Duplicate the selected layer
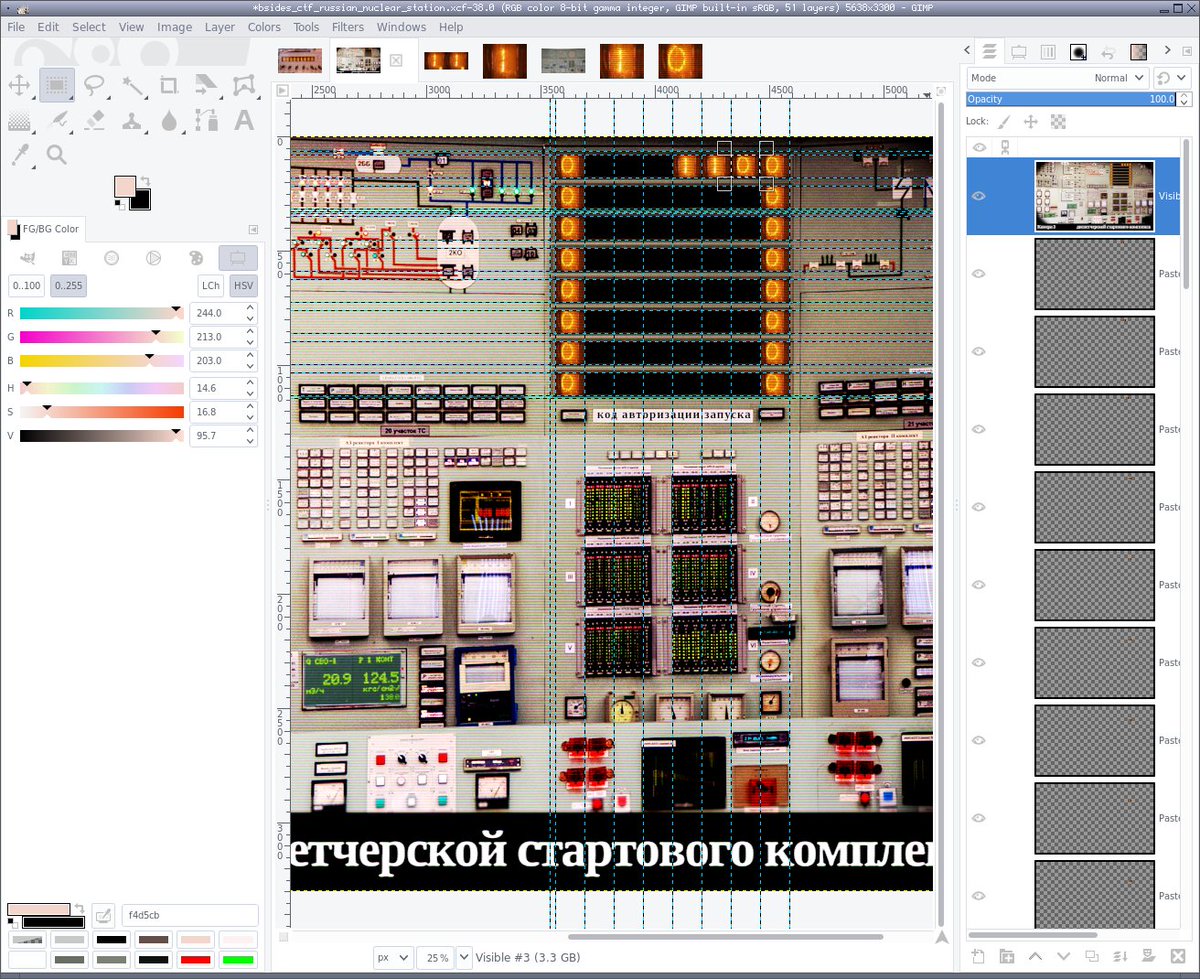Viewport: 1200px width, 979px height. [1092, 957]
